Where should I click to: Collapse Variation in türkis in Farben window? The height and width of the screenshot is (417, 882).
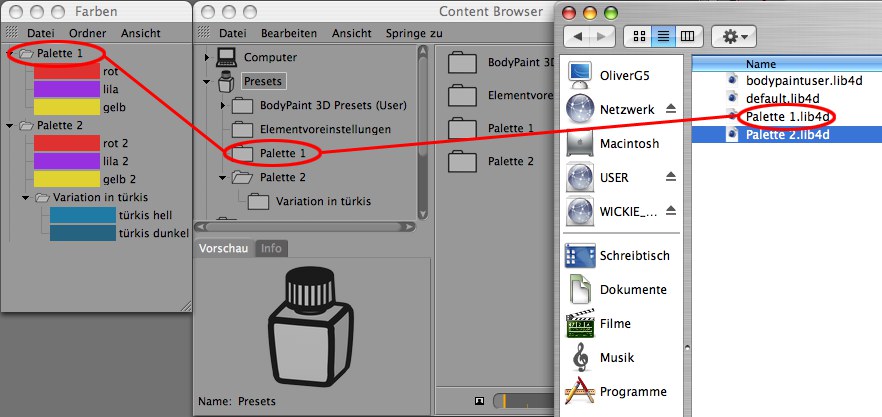click(26, 198)
